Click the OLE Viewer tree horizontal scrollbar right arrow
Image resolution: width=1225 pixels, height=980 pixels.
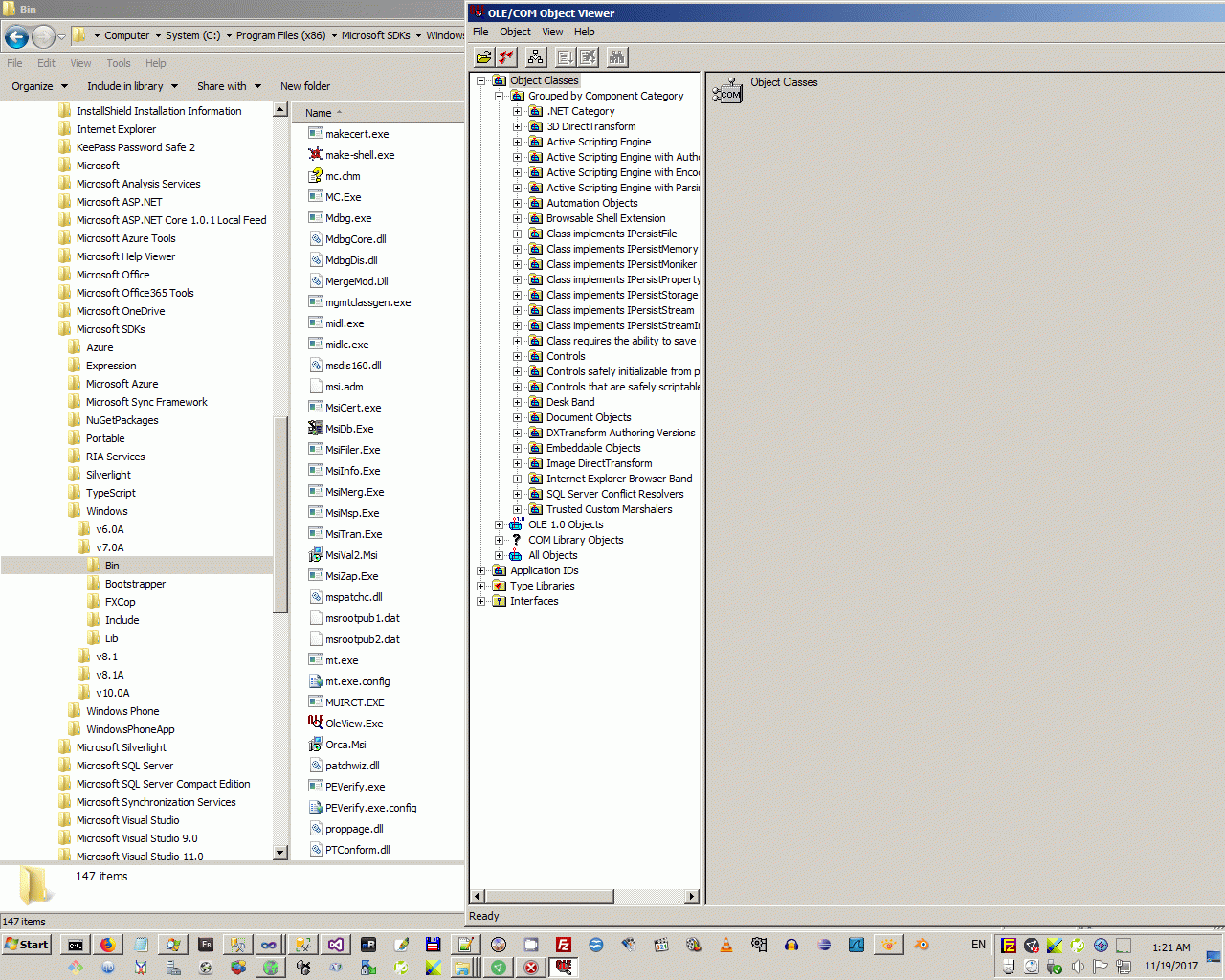coord(692,897)
